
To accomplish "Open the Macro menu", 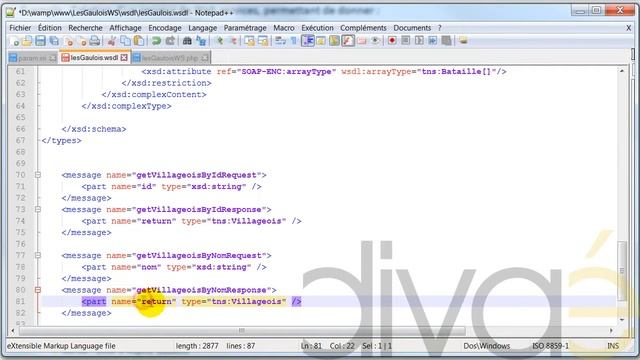I will (284, 28).
